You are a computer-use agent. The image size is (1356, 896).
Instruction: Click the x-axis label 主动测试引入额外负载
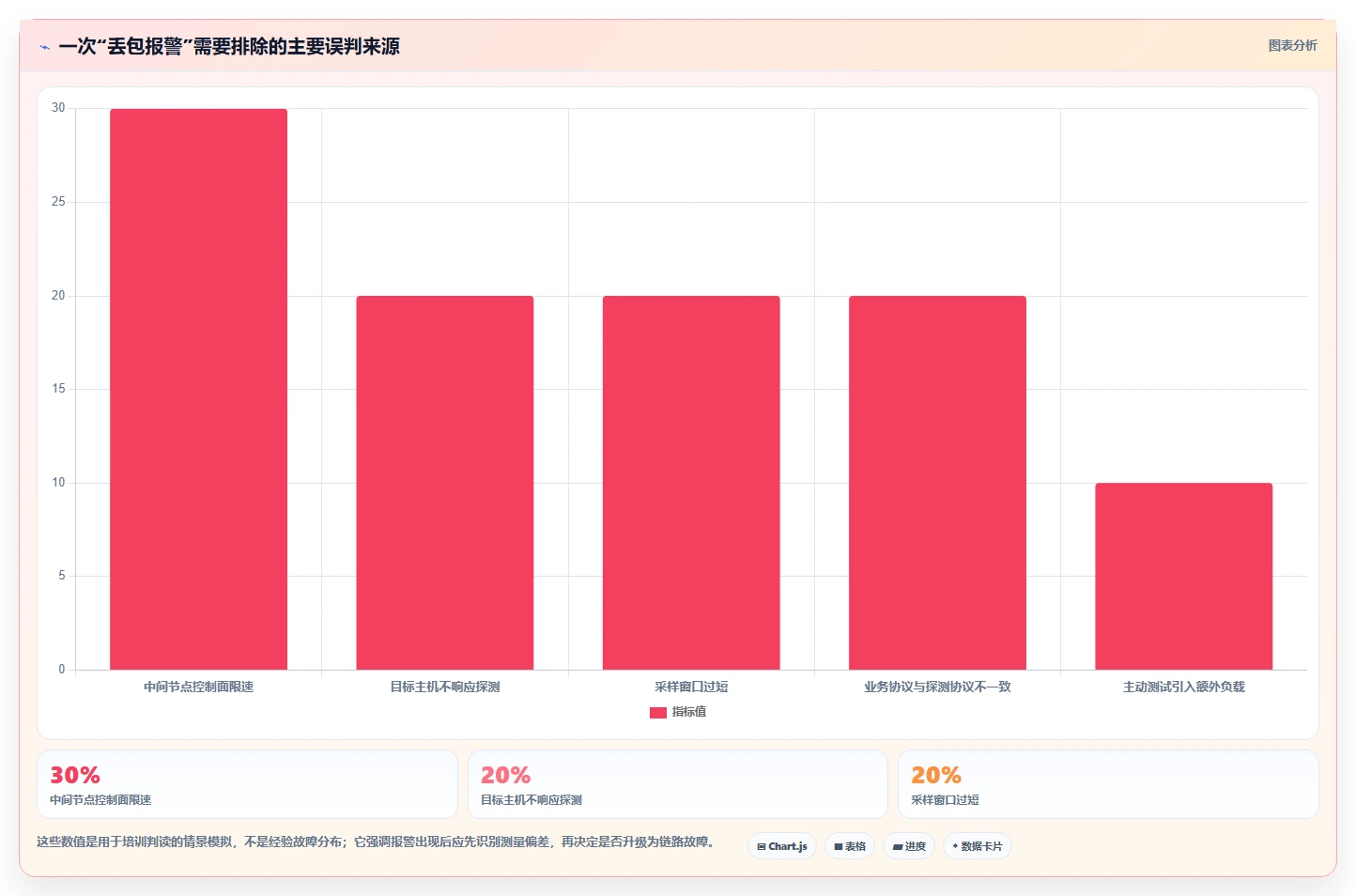pyautogui.click(x=1184, y=687)
